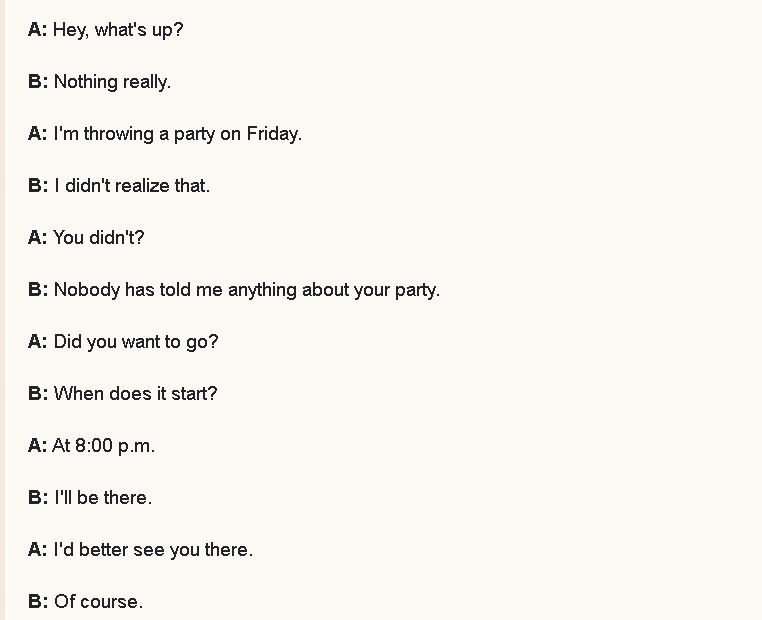Click speaker label 'A:' before 'Hey'
This screenshot has width=762, height=620.
coord(38,30)
